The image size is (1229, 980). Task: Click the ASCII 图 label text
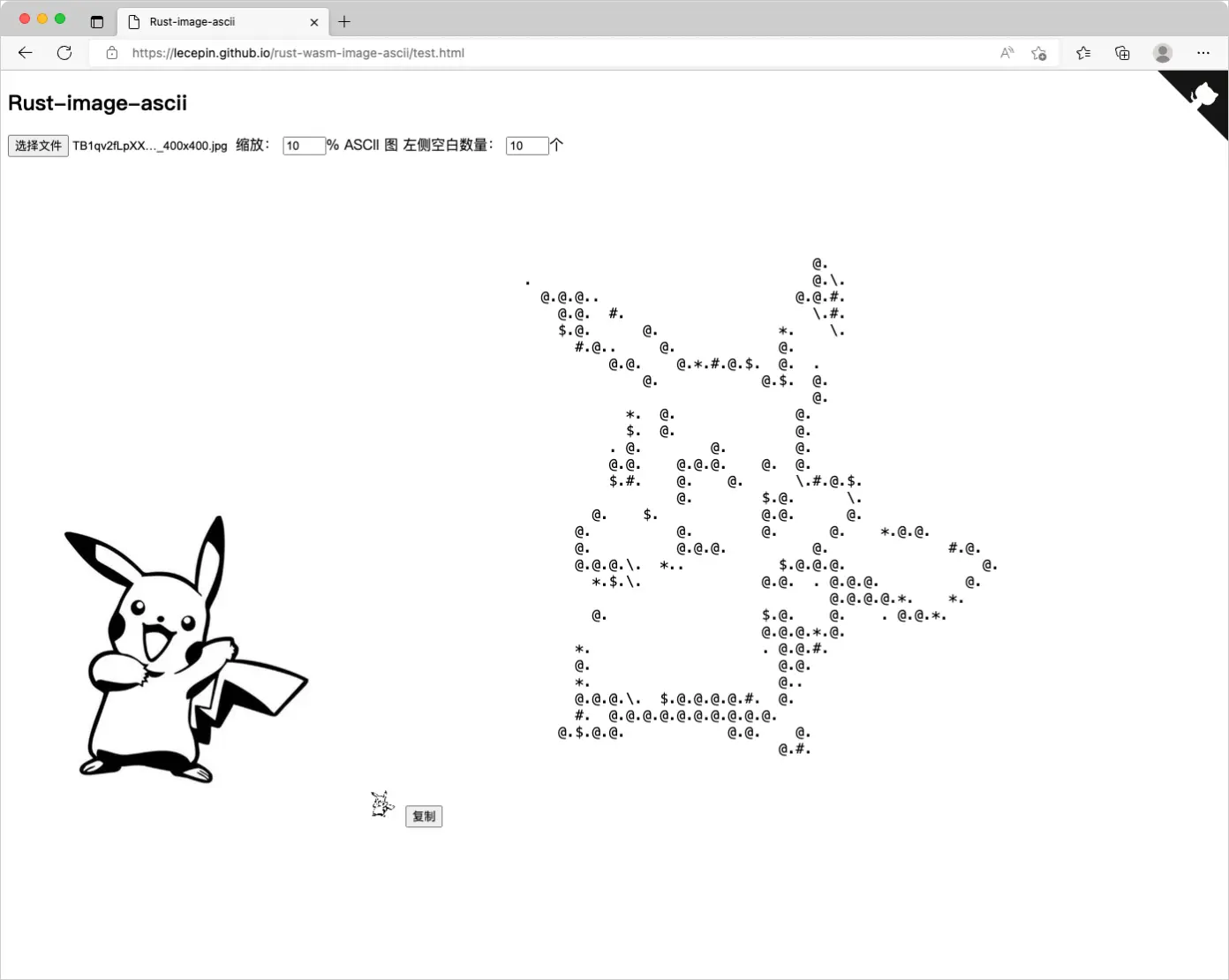(371, 145)
